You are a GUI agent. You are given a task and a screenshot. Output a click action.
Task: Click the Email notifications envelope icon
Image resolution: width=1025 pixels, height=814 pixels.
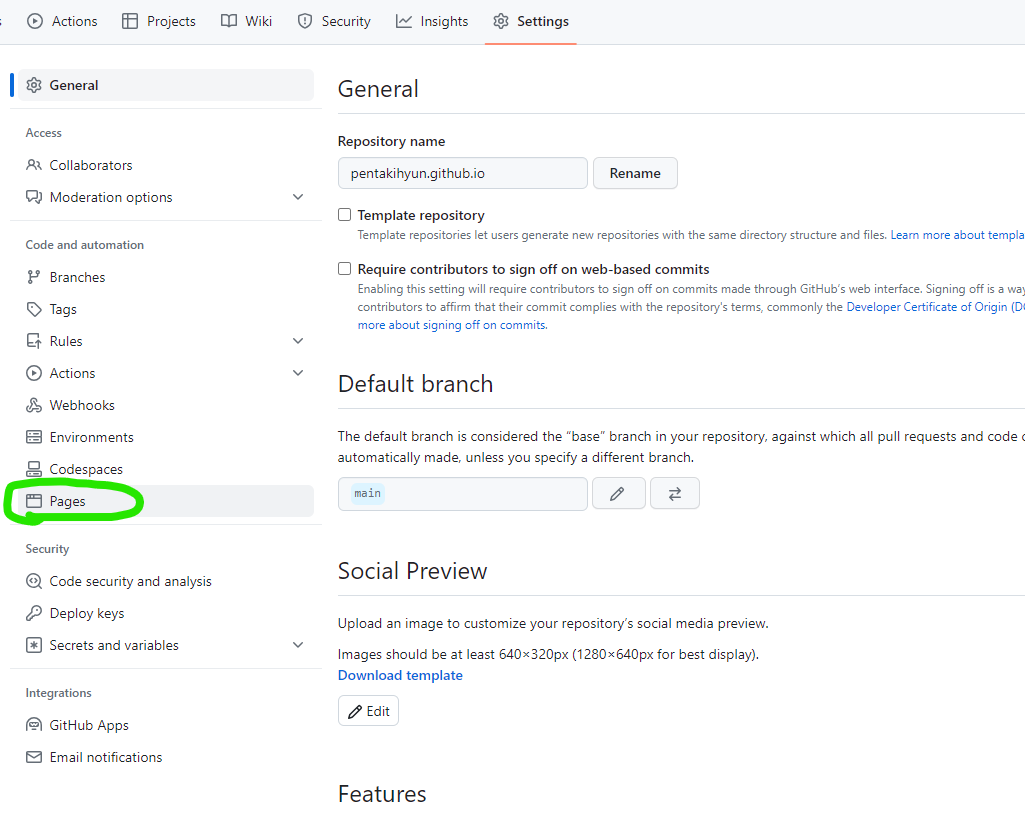[34, 757]
